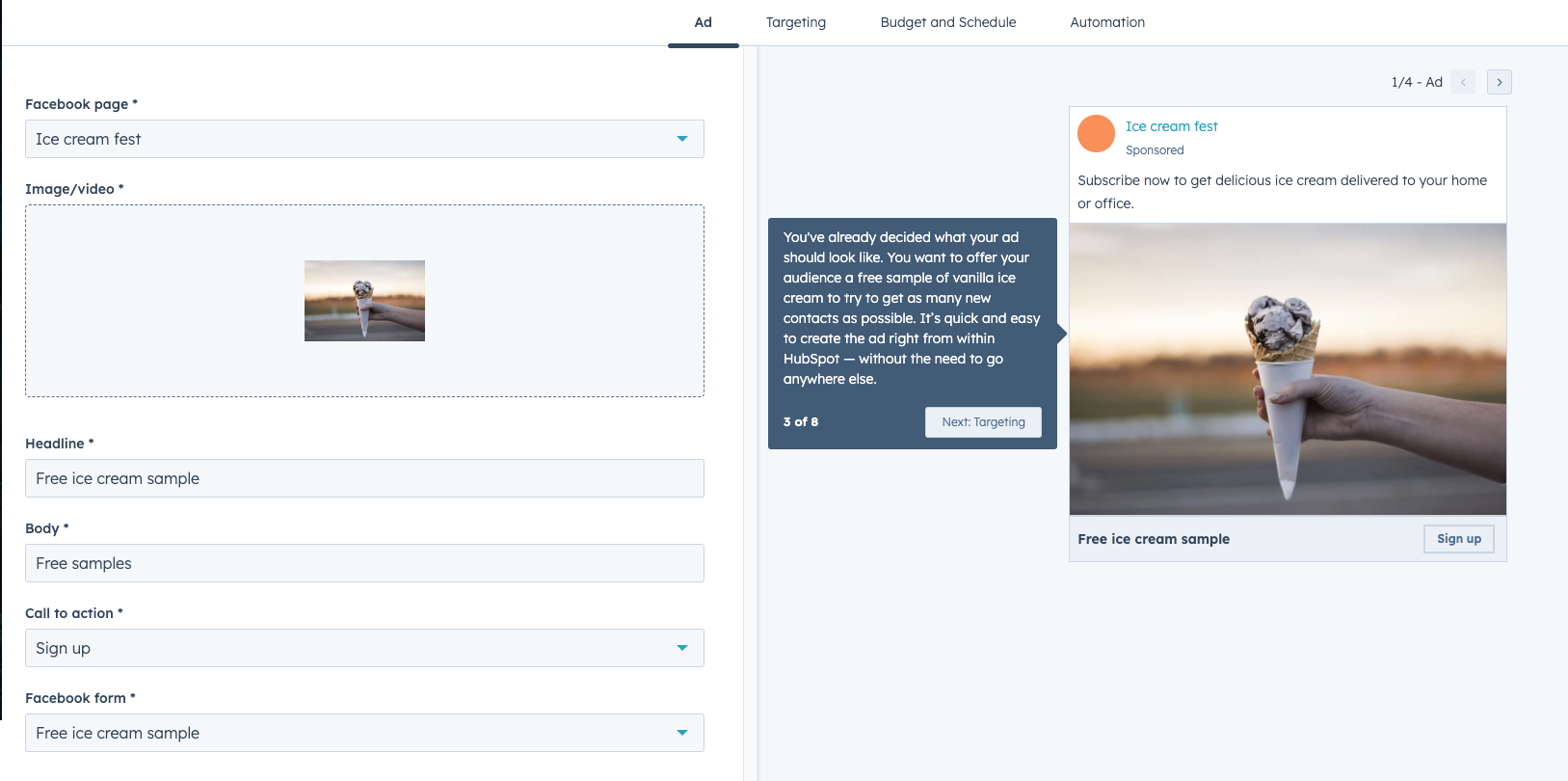Open the Facebook page dropdown
This screenshot has height=781, width=1568.
(x=364, y=139)
